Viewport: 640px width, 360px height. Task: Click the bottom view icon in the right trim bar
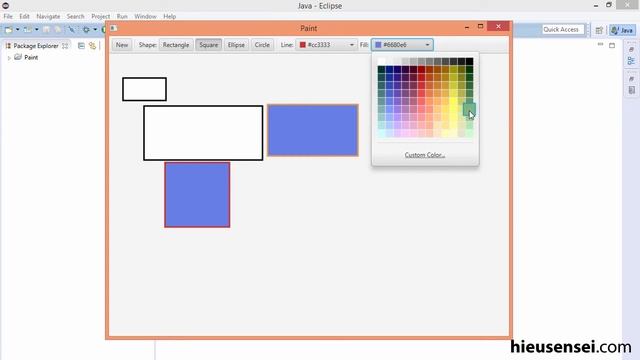[x=631, y=90]
